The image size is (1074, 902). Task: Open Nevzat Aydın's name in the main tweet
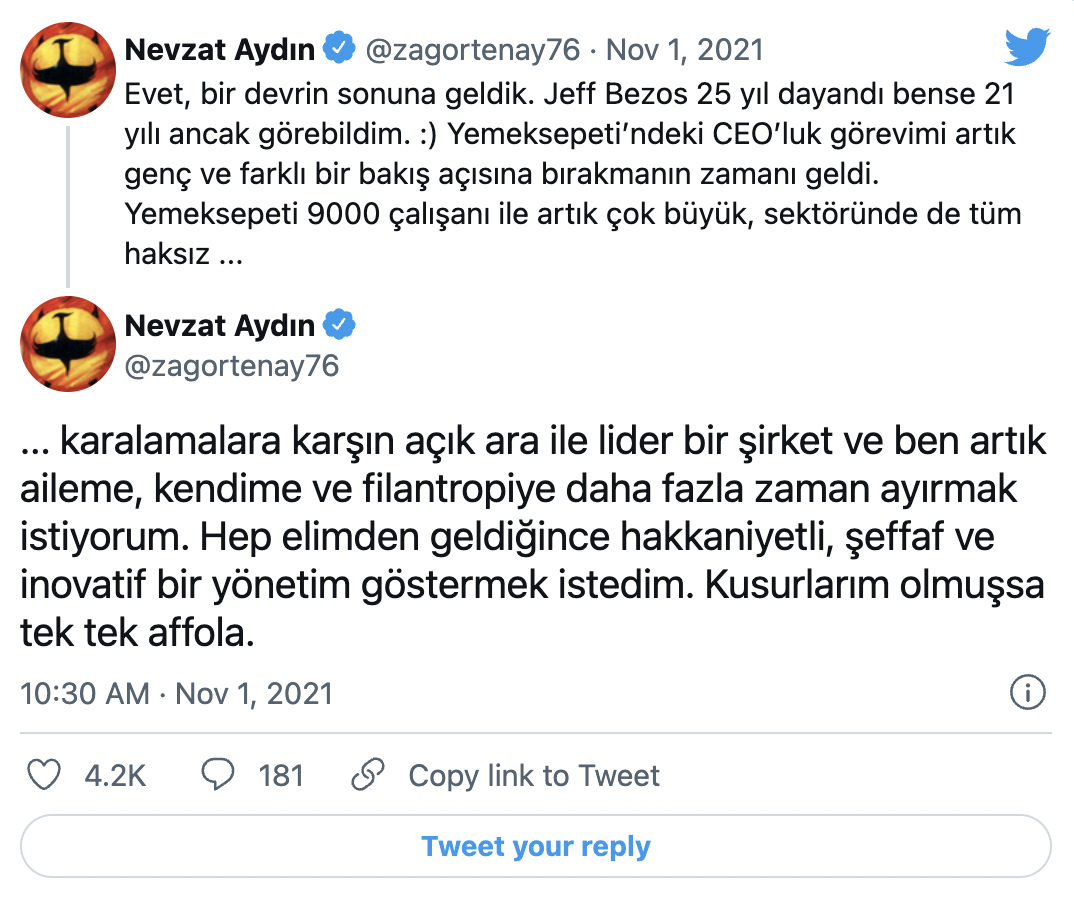pyautogui.click(x=220, y=325)
